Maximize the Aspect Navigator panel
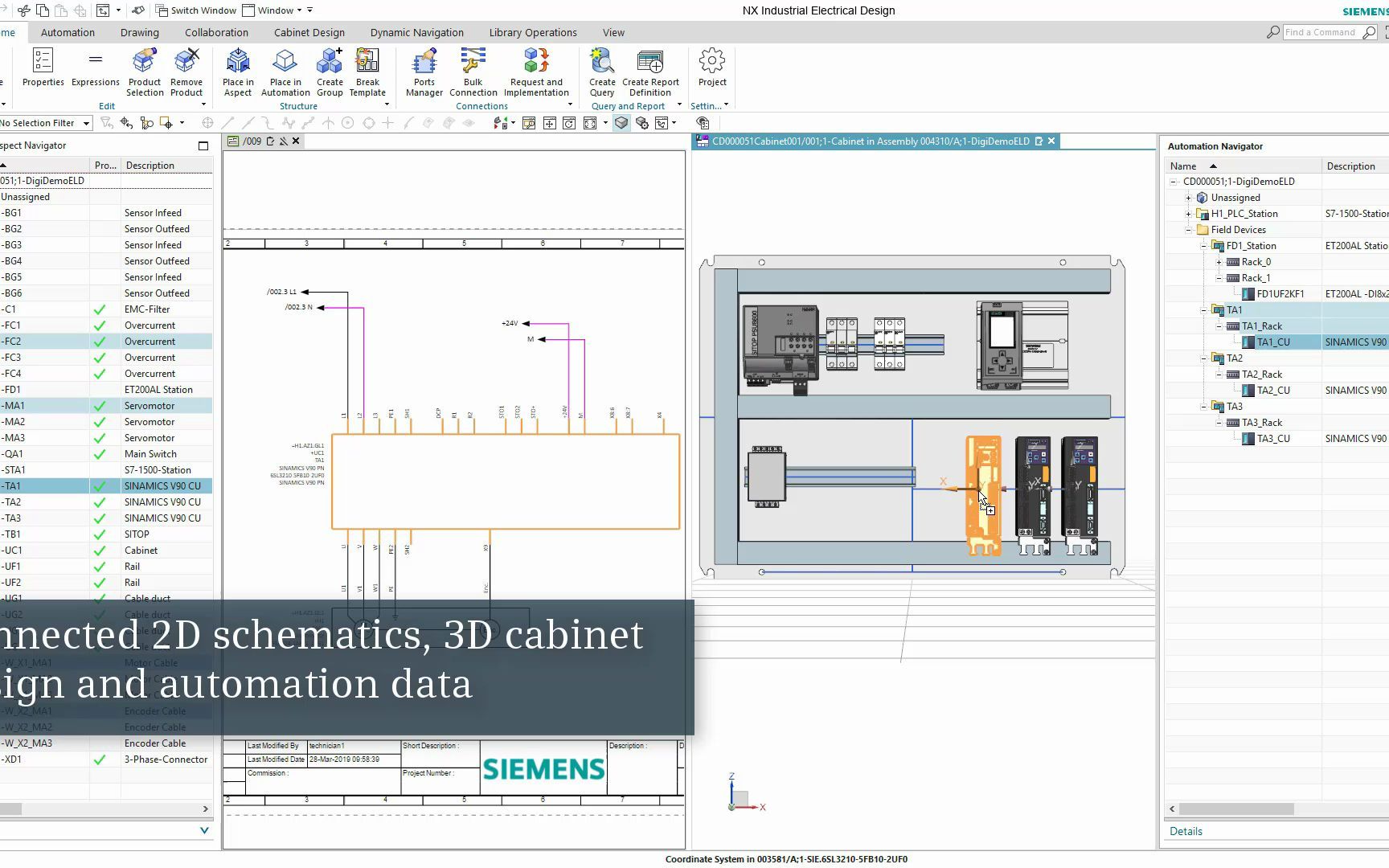1389x868 pixels. point(203,145)
